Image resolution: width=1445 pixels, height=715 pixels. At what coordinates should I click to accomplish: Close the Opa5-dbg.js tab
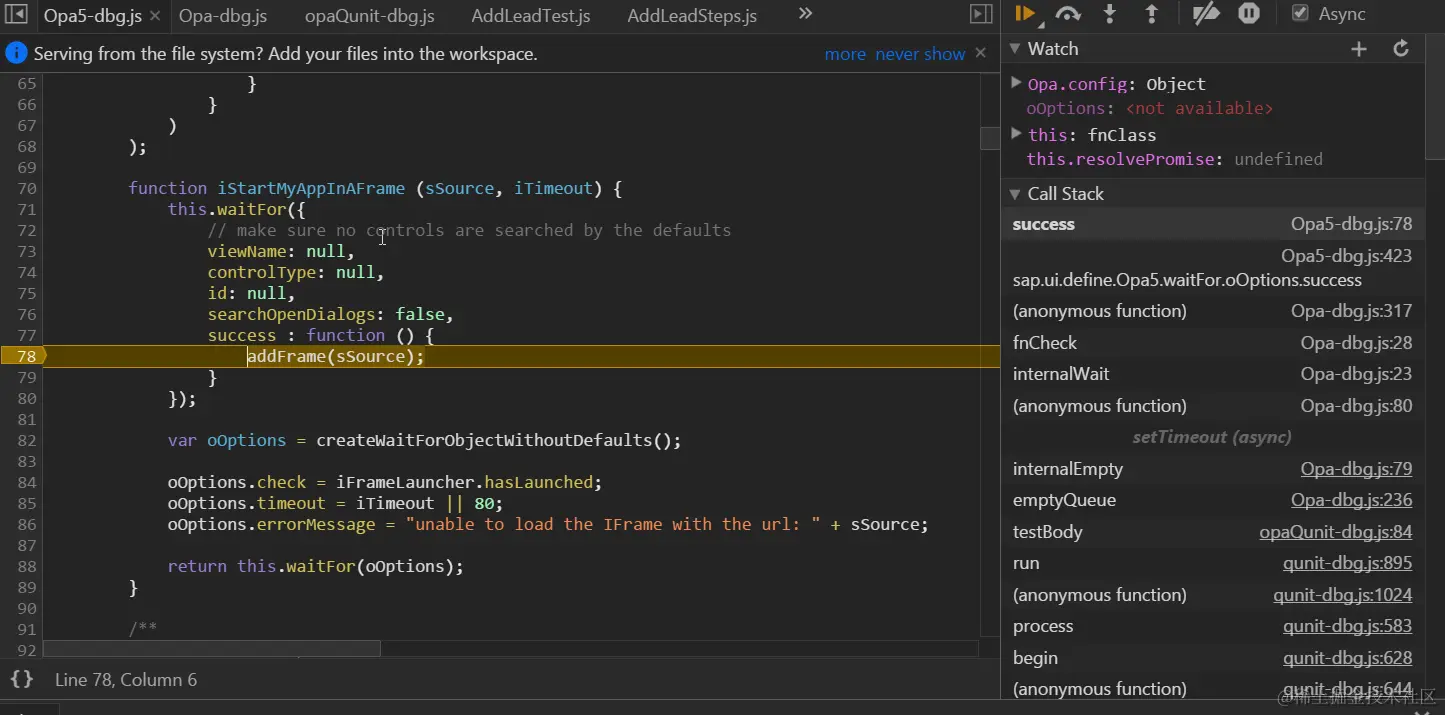[x=154, y=16]
